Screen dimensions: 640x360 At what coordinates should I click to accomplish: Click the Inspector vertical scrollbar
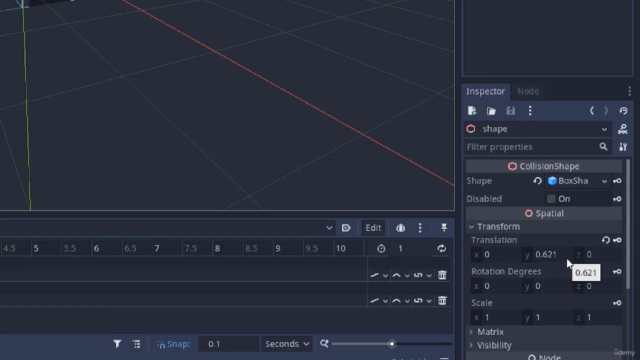point(628,224)
